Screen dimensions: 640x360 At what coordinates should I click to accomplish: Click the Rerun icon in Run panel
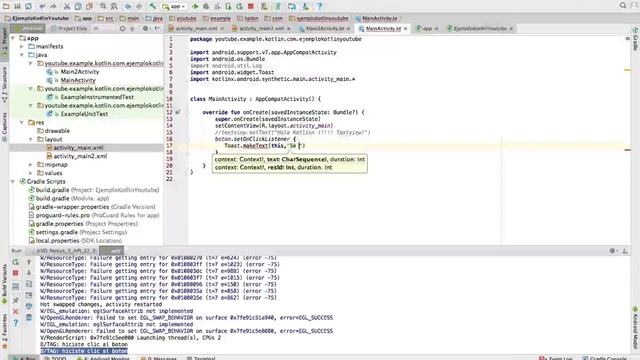[16, 262]
